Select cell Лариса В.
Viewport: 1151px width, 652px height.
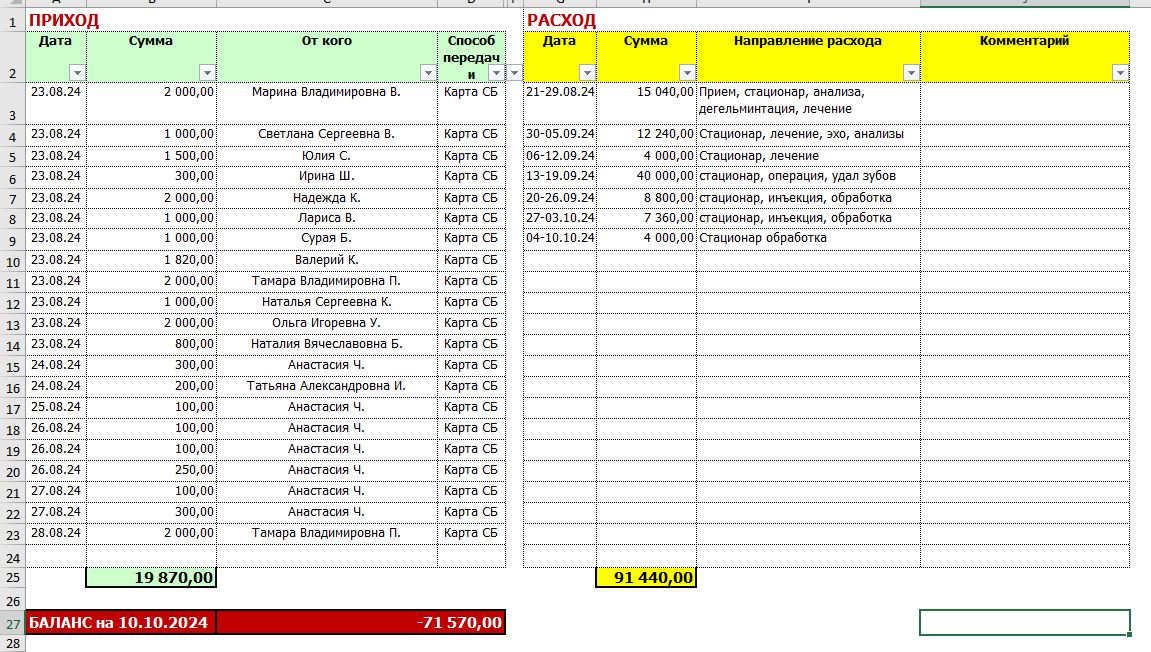tap(327, 218)
